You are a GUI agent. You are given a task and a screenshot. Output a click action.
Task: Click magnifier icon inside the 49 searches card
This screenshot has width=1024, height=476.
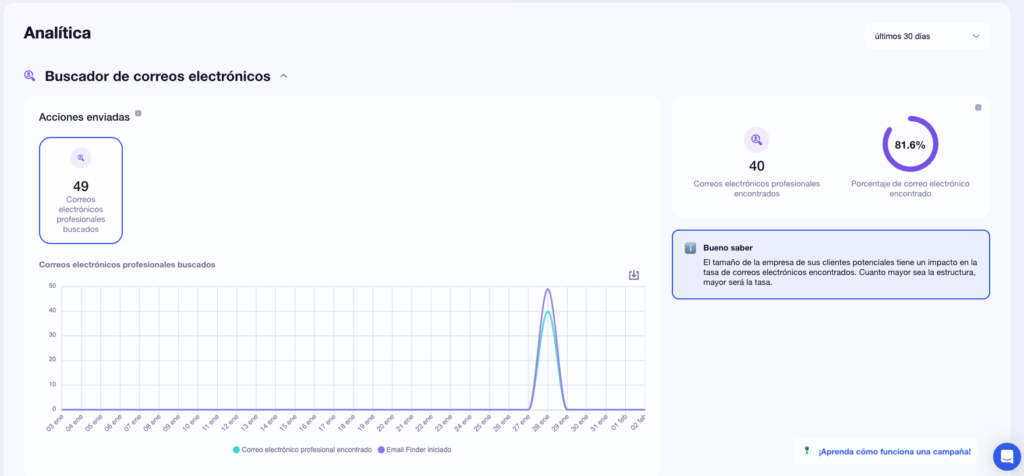tap(81, 158)
